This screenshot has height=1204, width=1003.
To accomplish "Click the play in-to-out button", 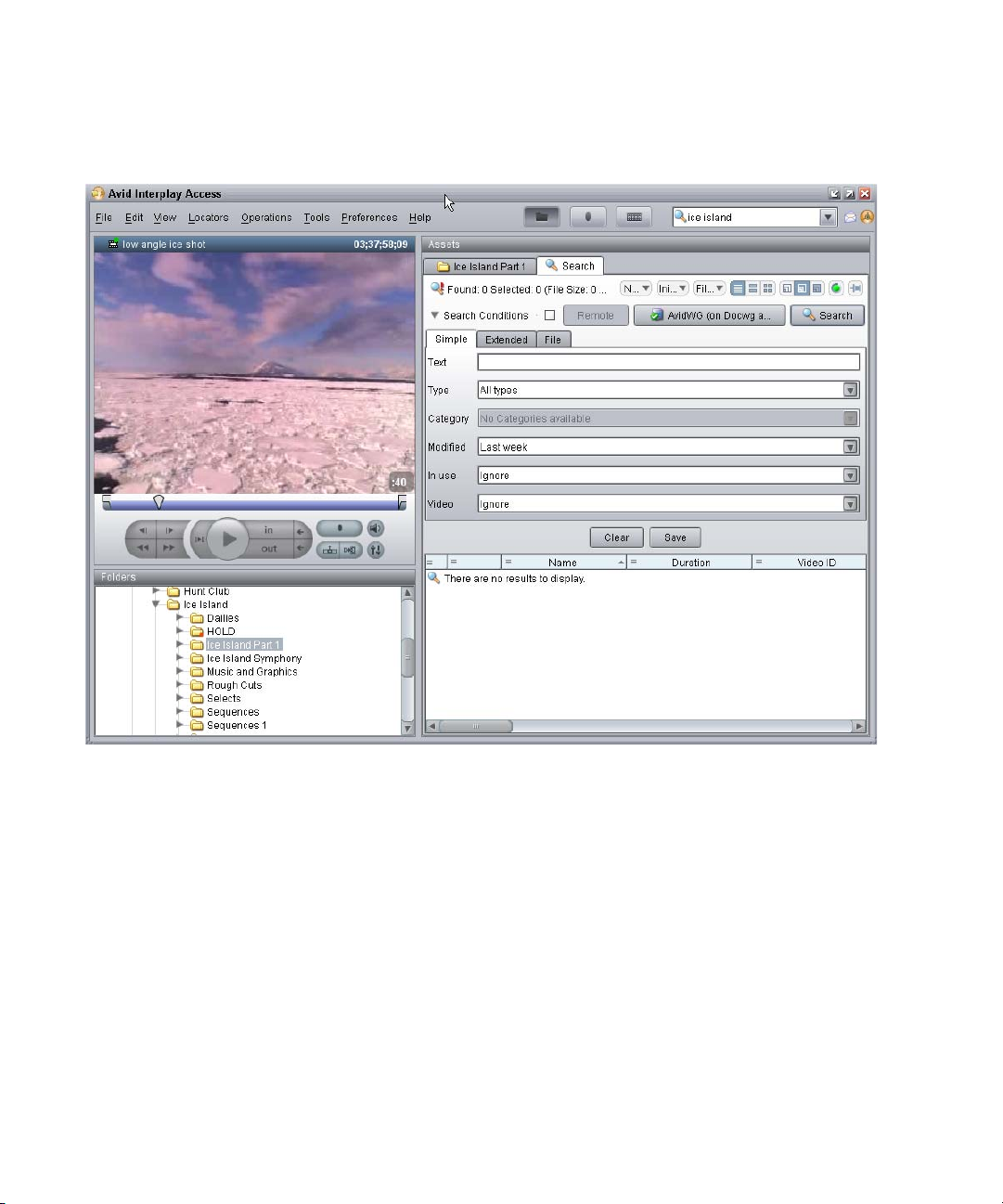I will tap(198, 539).
